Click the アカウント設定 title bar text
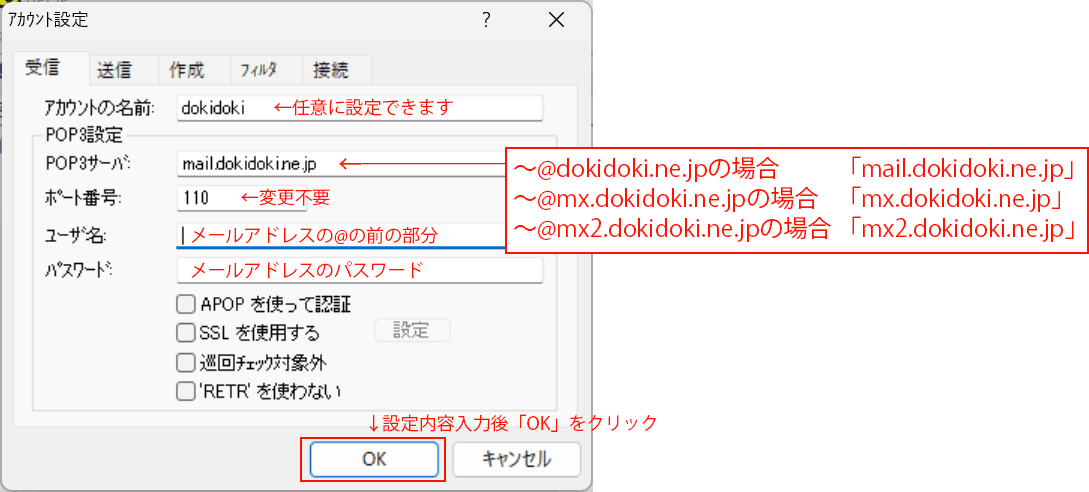This screenshot has width=1089, height=492. click(47, 20)
